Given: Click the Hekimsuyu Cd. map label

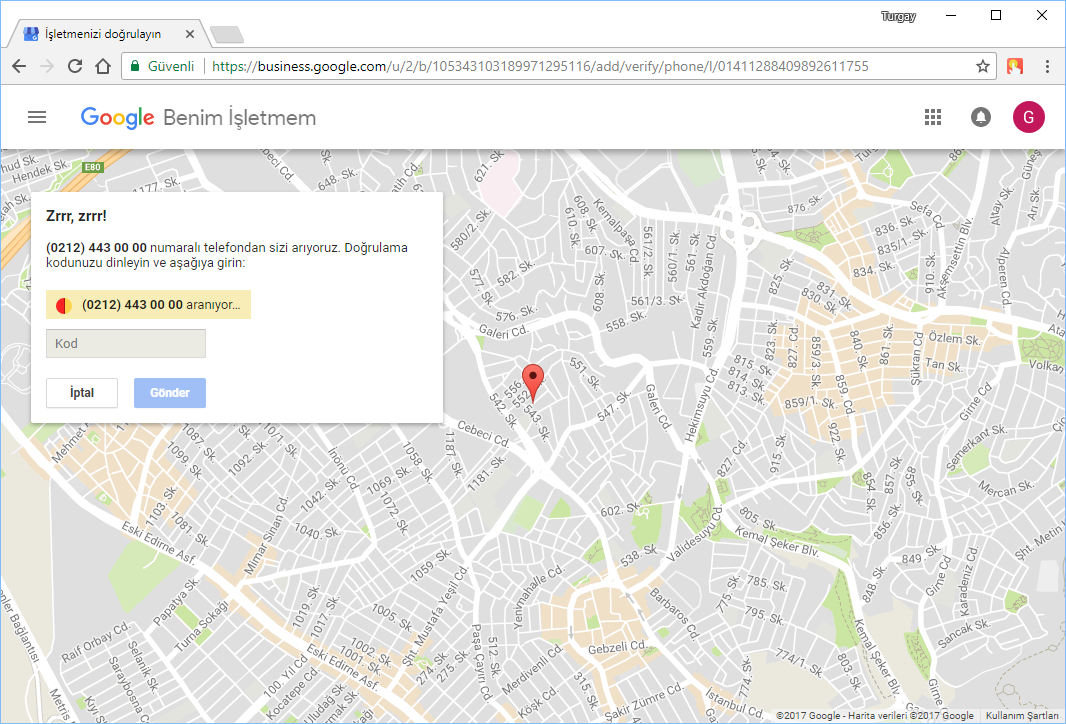Looking at the screenshot, I should tap(702, 405).
